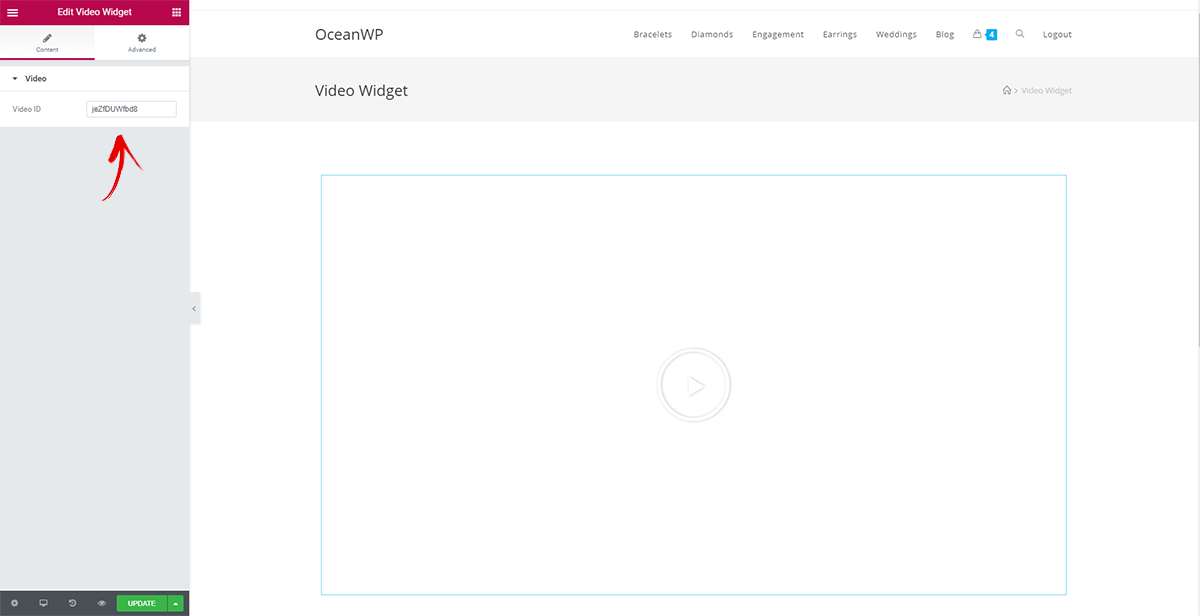The image size is (1200, 616).
Task: Click Video Widget breadcrumb text
Action: pos(1047,90)
